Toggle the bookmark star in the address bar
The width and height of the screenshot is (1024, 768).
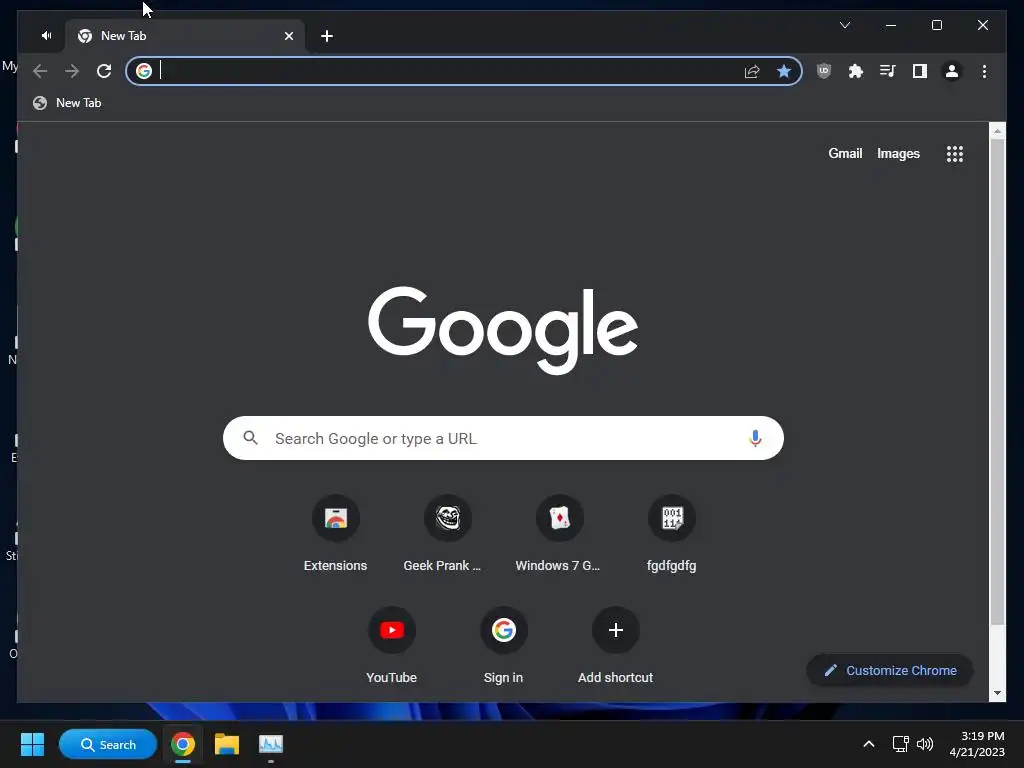tap(784, 71)
